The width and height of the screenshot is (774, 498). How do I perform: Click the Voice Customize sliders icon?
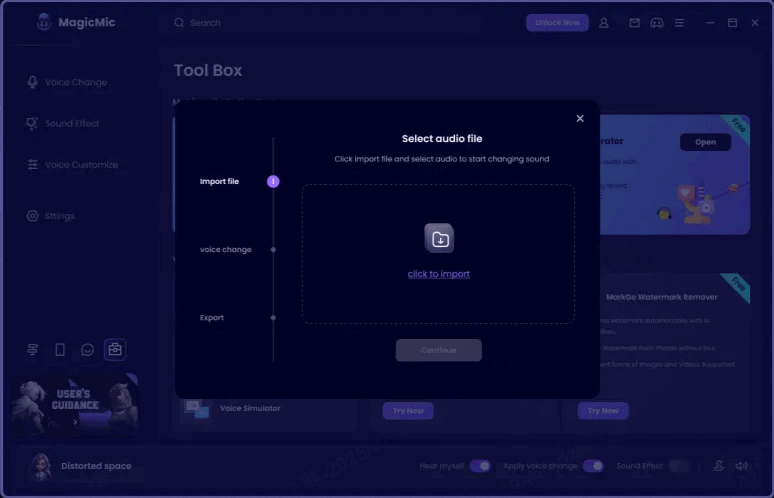coord(33,165)
